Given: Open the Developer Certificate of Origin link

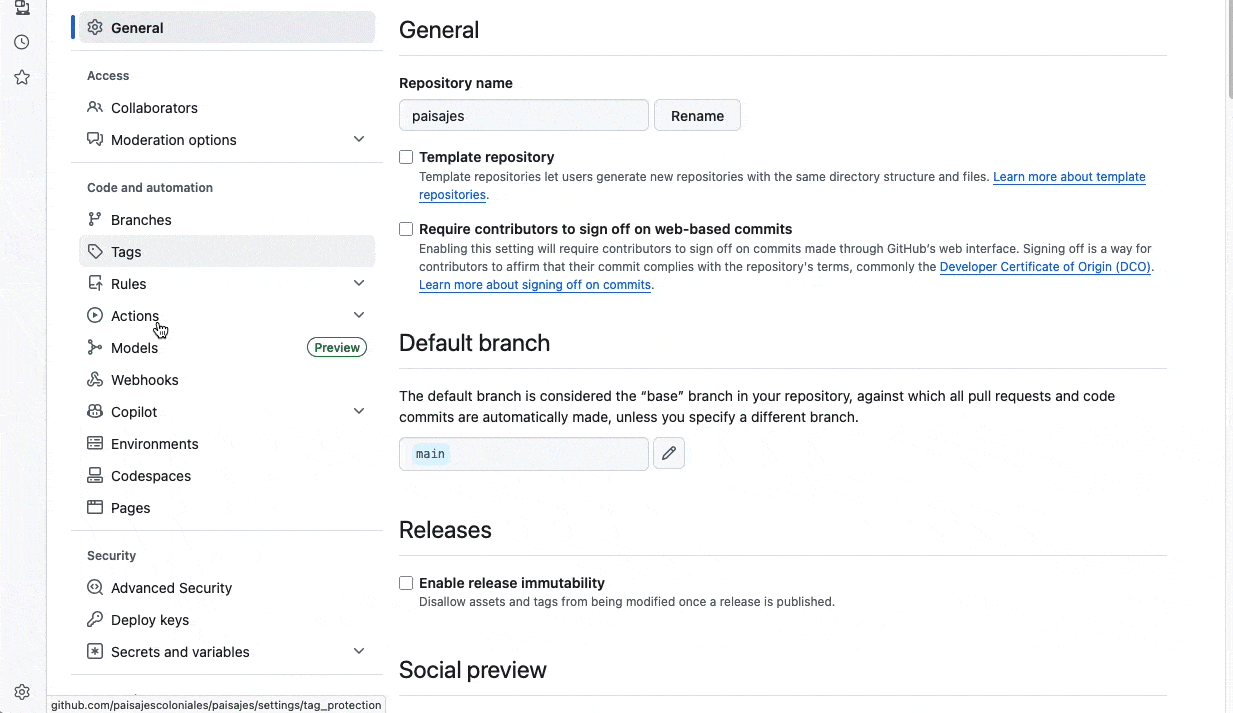Looking at the screenshot, I should 1044,266.
